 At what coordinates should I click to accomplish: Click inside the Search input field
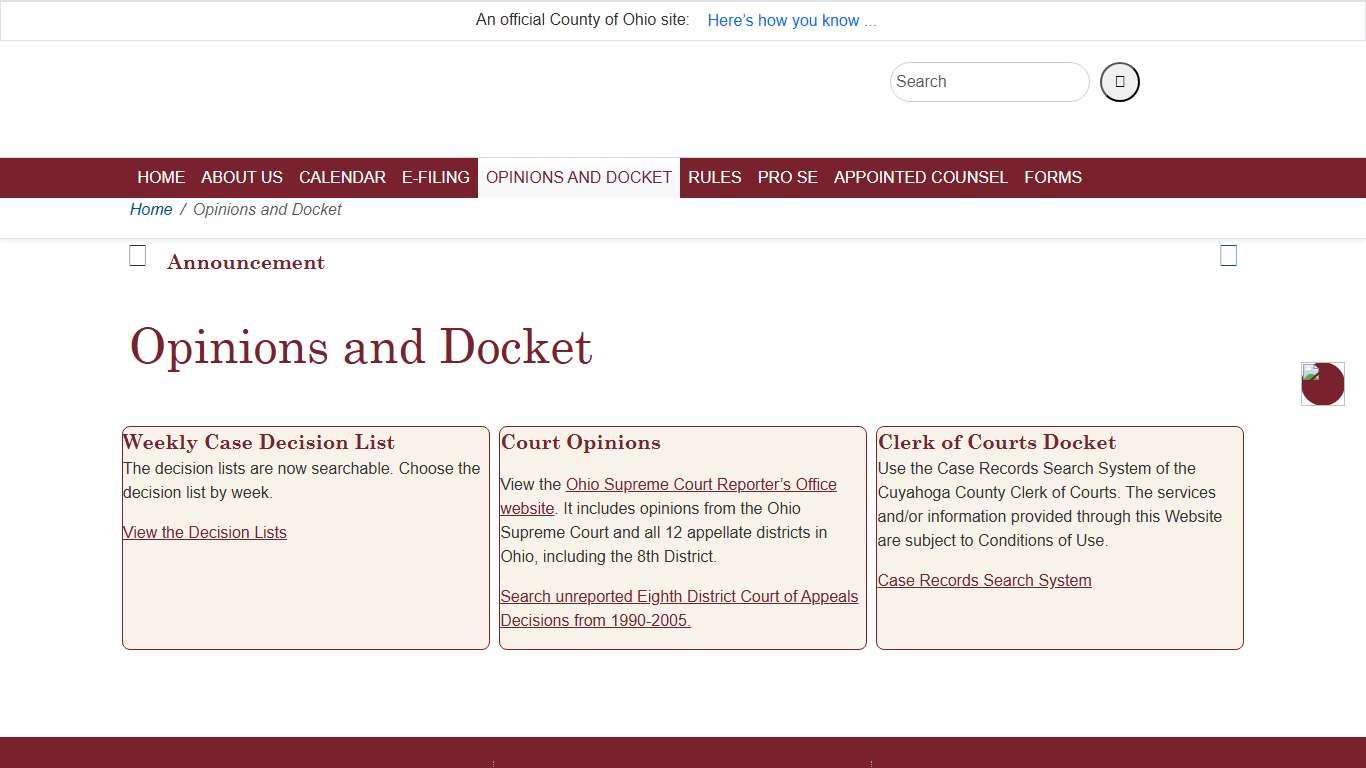989,81
